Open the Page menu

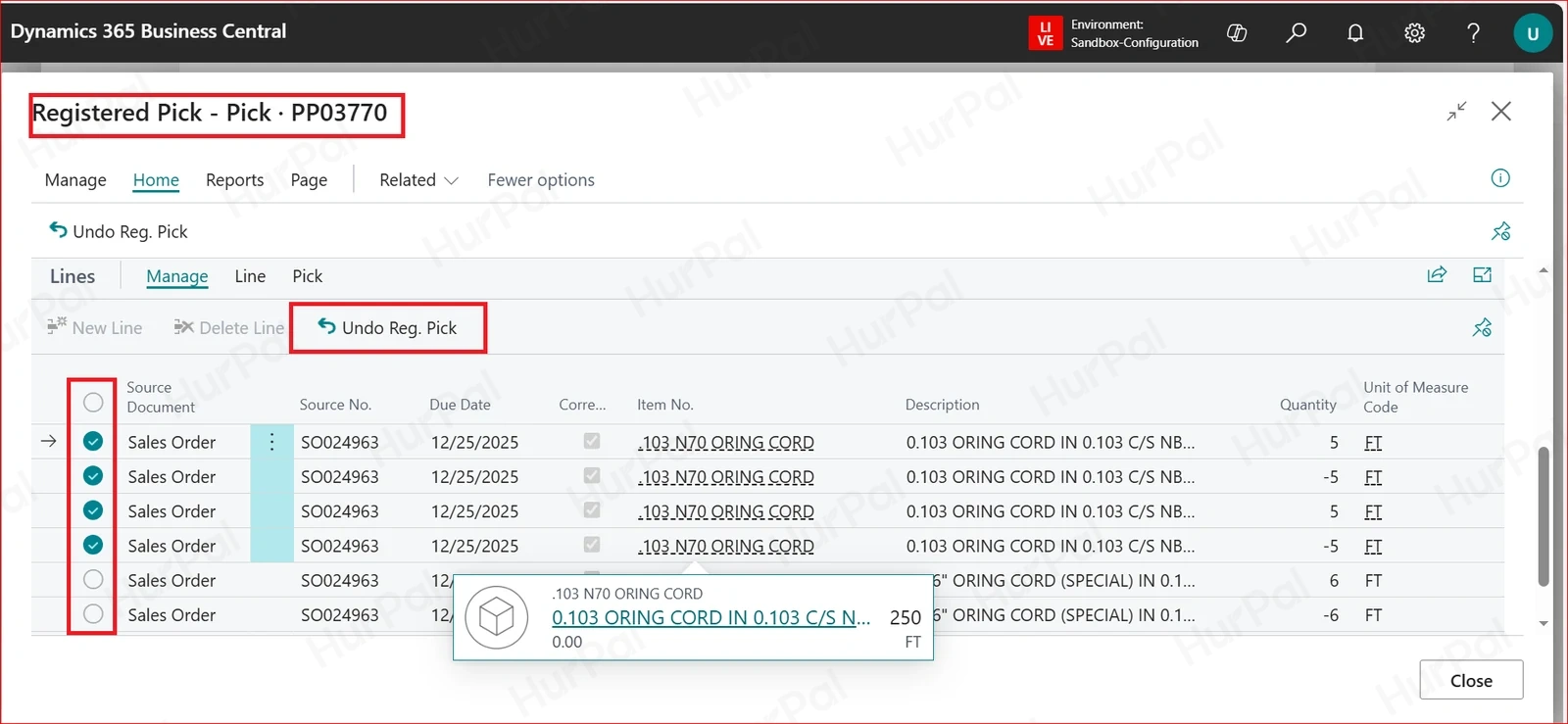pyautogui.click(x=309, y=179)
